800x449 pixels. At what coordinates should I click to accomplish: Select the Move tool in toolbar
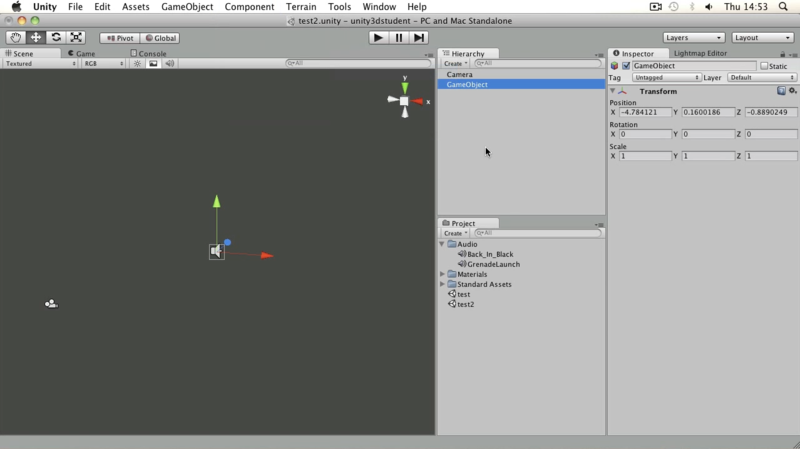pyautogui.click(x=36, y=37)
